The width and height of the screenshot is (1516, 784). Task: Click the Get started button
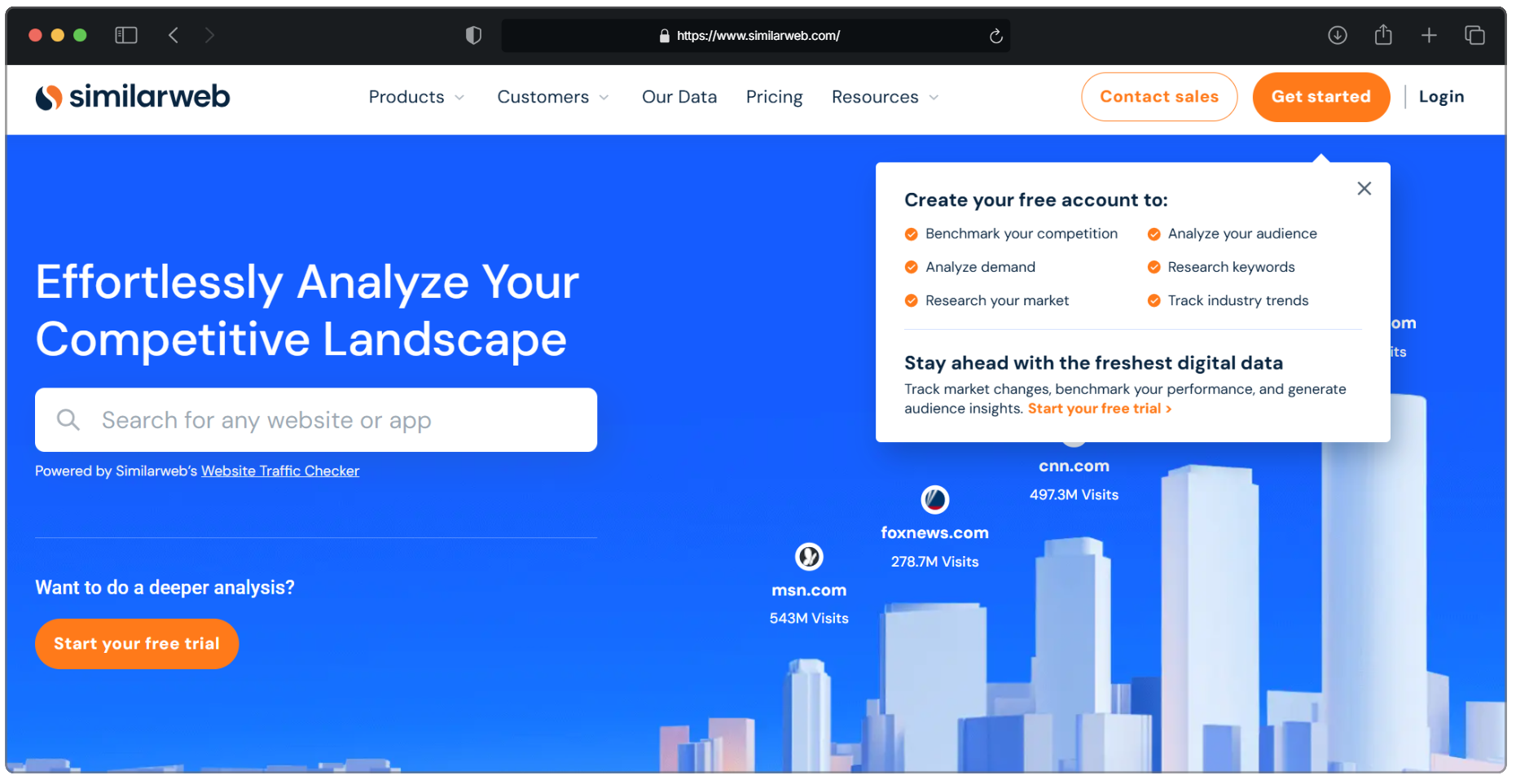pos(1321,97)
